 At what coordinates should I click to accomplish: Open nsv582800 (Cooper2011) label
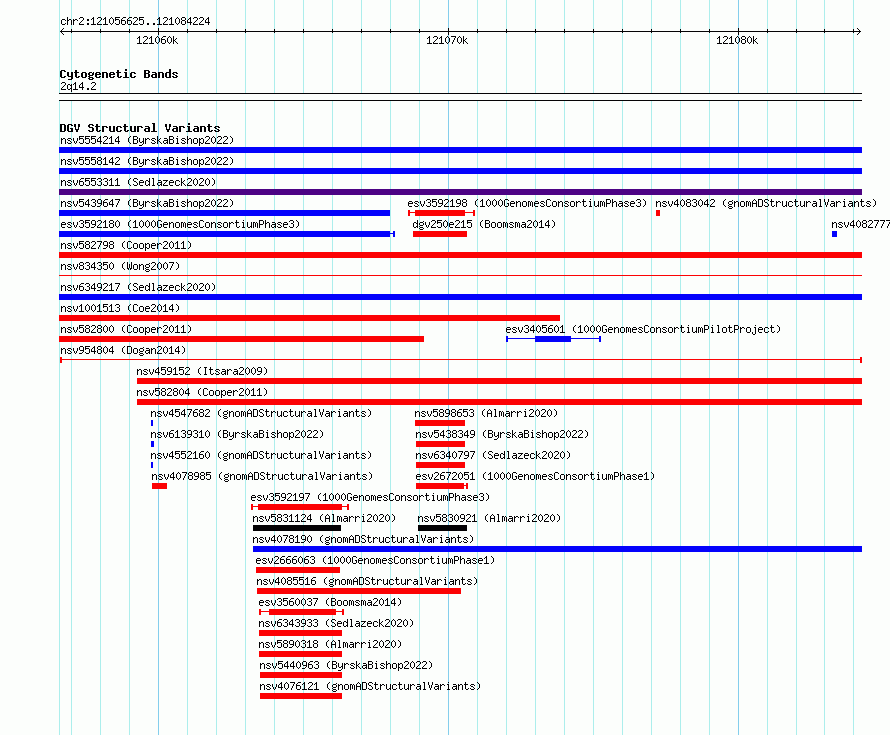pos(126,329)
